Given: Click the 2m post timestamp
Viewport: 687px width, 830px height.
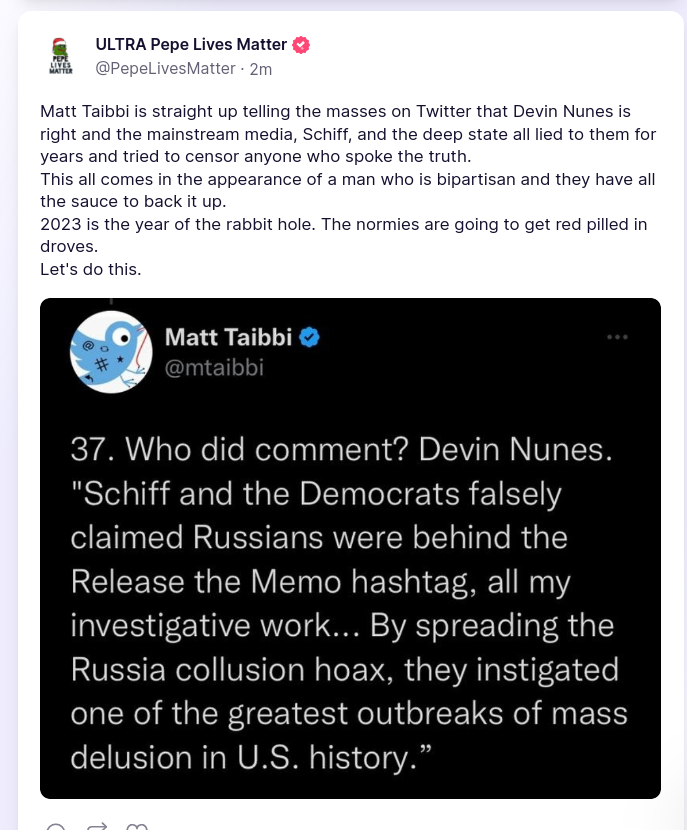Looking at the screenshot, I should coord(260,68).
